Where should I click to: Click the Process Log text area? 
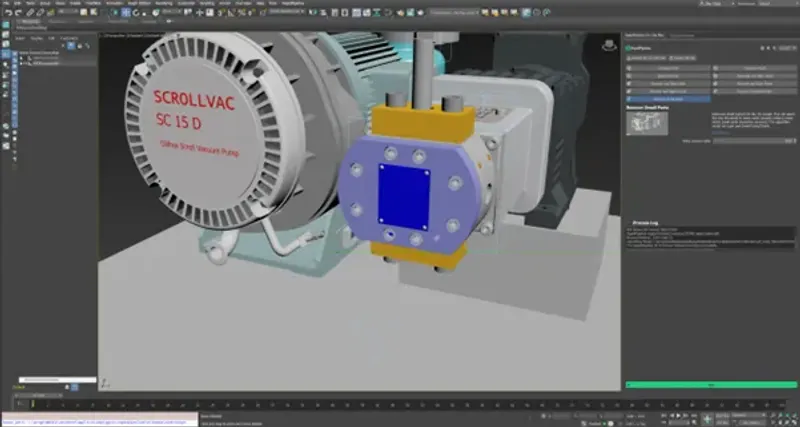(x=711, y=238)
